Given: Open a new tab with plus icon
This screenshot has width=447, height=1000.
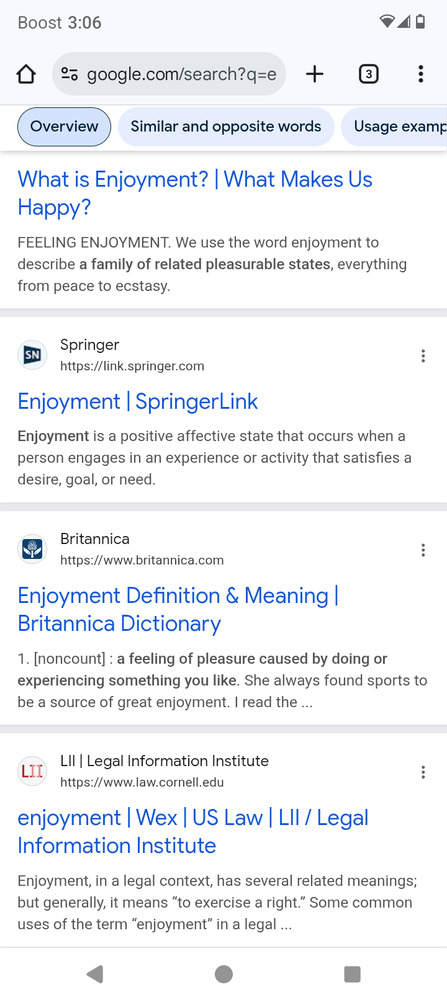Looking at the screenshot, I should click(x=314, y=75).
